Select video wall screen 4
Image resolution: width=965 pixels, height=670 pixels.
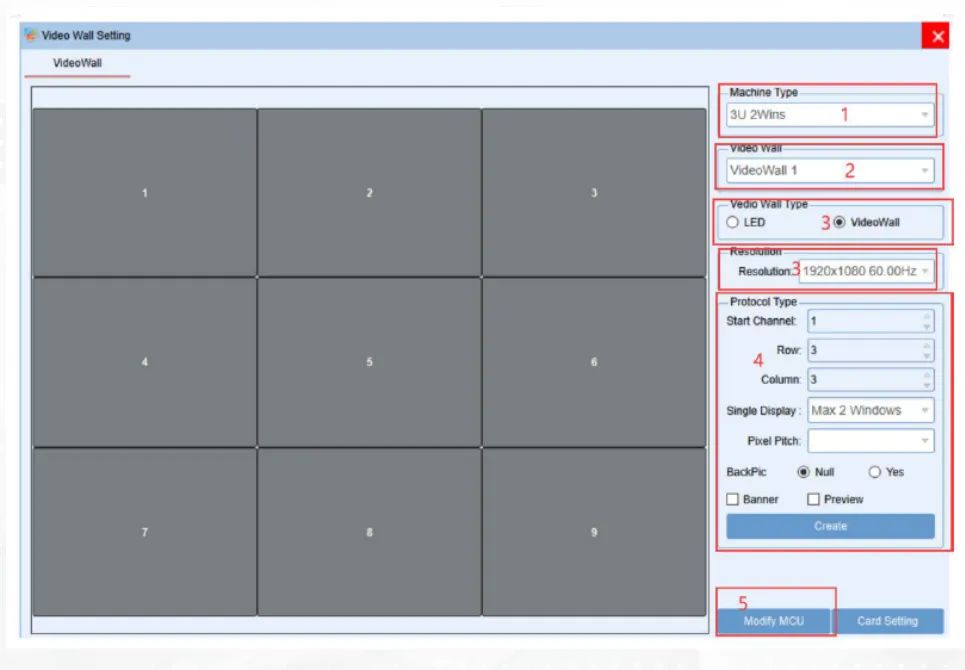[x=145, y=362]
